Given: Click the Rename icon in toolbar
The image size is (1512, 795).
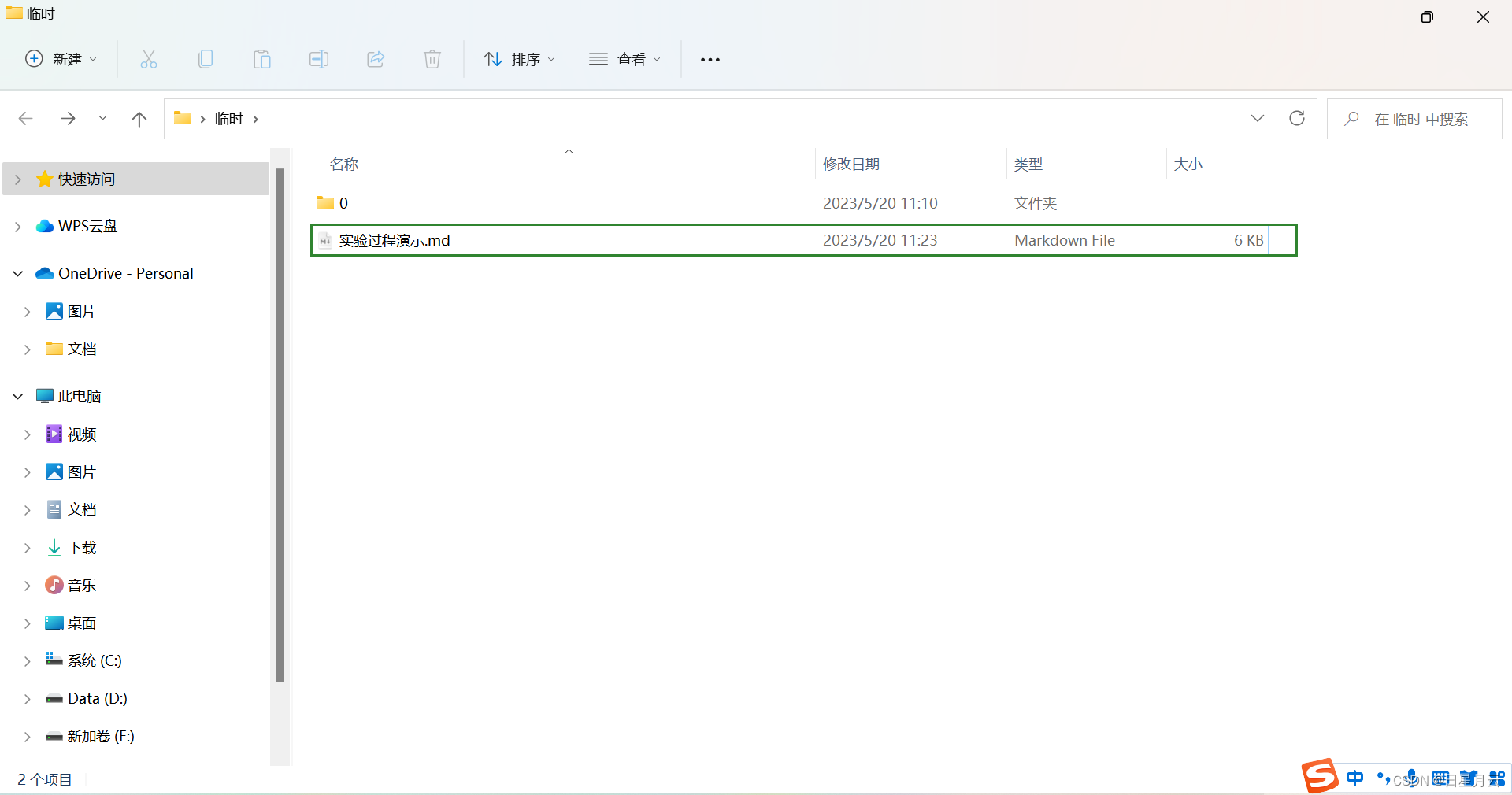Looking at the screenshot, I should (319, 59).
